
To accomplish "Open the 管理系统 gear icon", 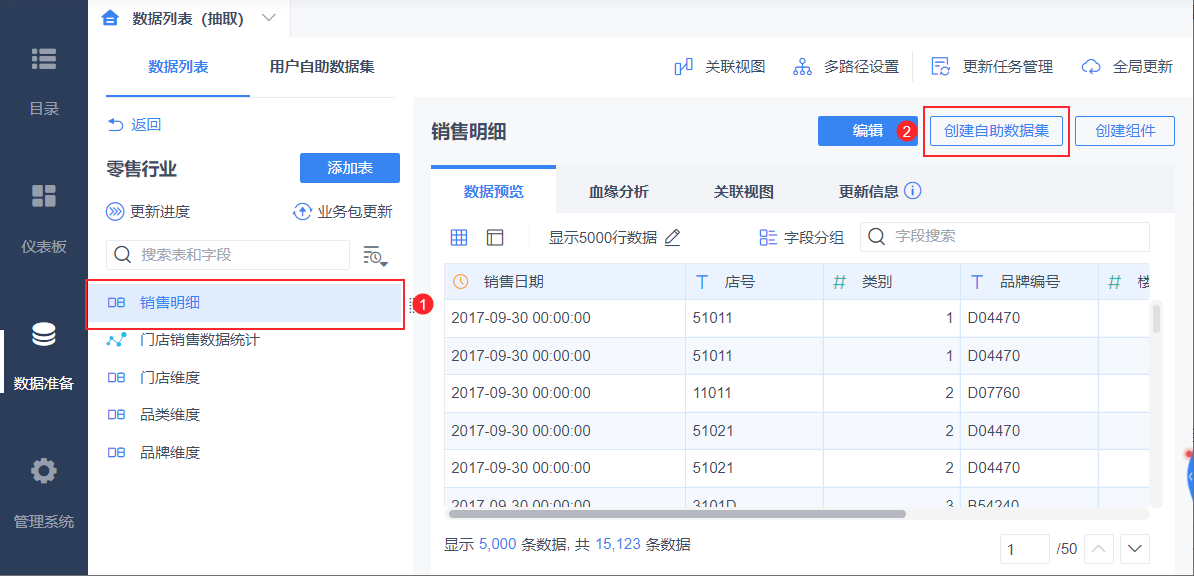I will [43, 471].
